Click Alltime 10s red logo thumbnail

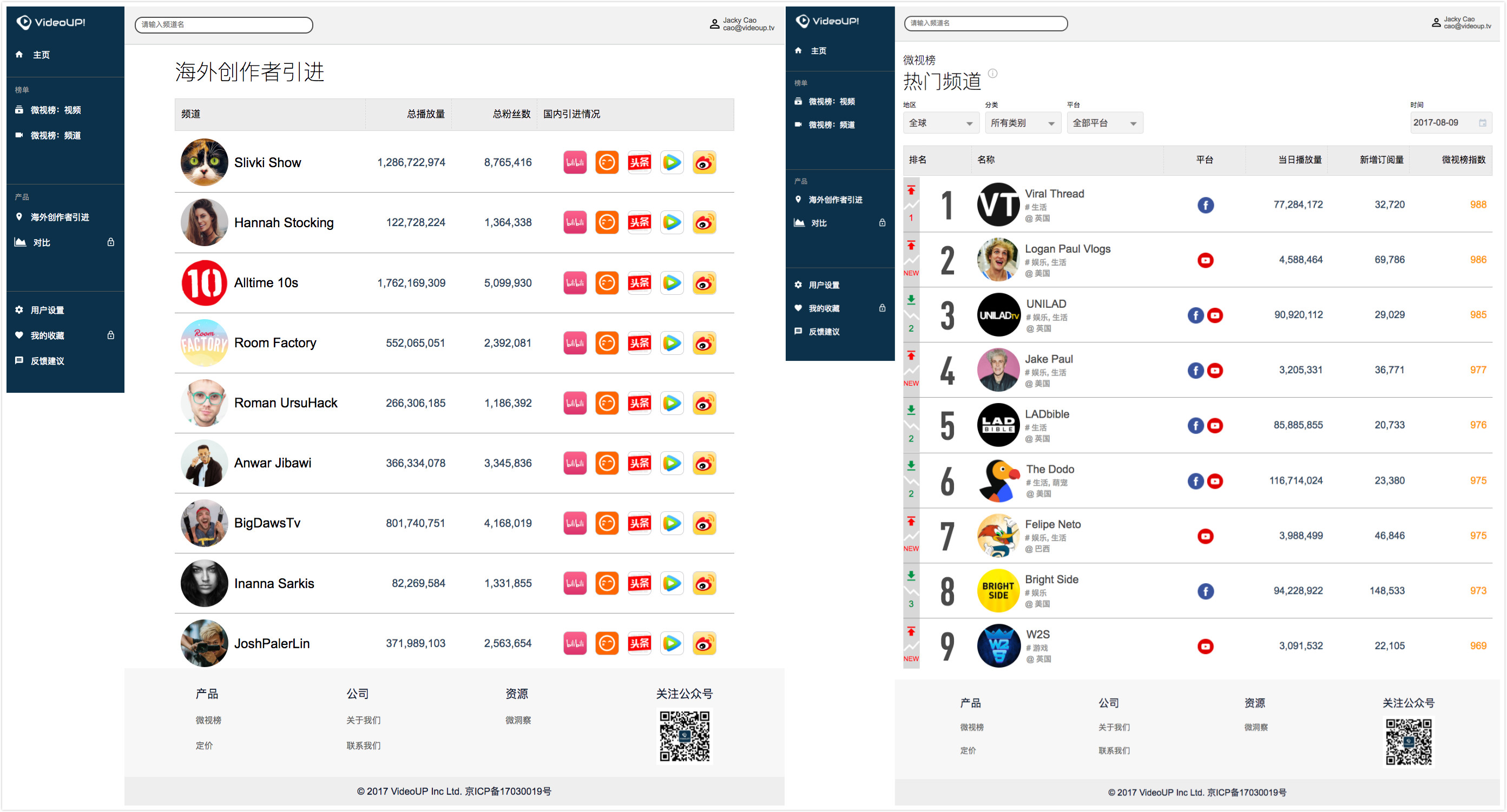(x=204, y=283)
